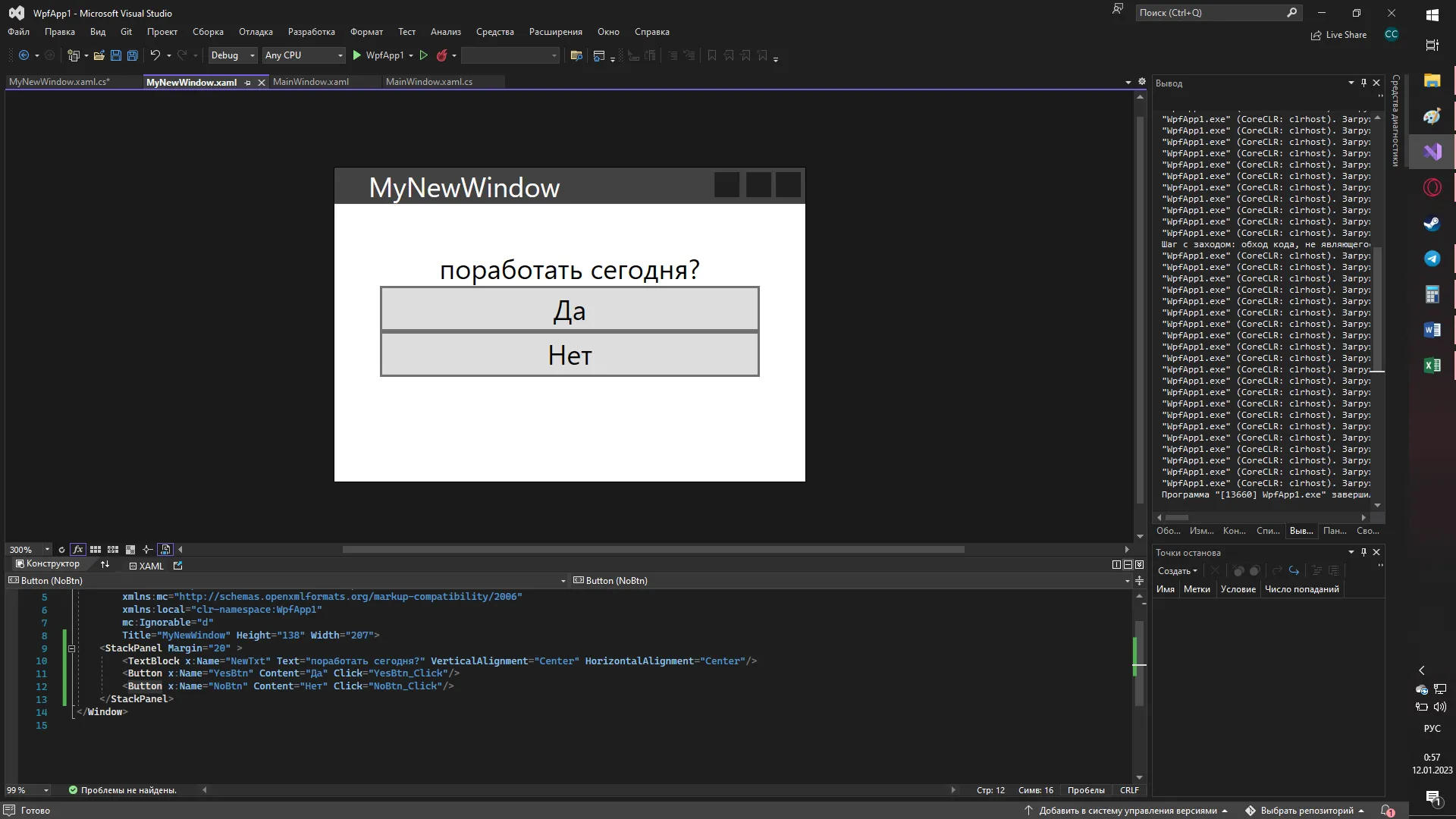Click the Save All double-diskette icon
This screenshot has height=819, width=1456.
pyautogui.click(x=133, y=55)
